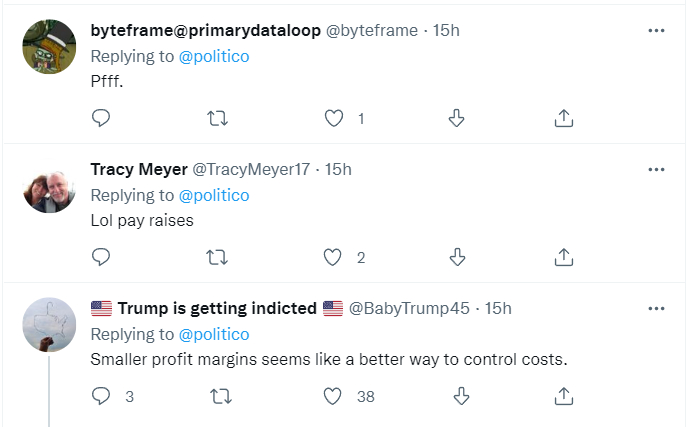Retweet byteframe's 'Pfff.' tweet
The height and width of the screenshot is (427, 686).
click(x=217, y=118)
